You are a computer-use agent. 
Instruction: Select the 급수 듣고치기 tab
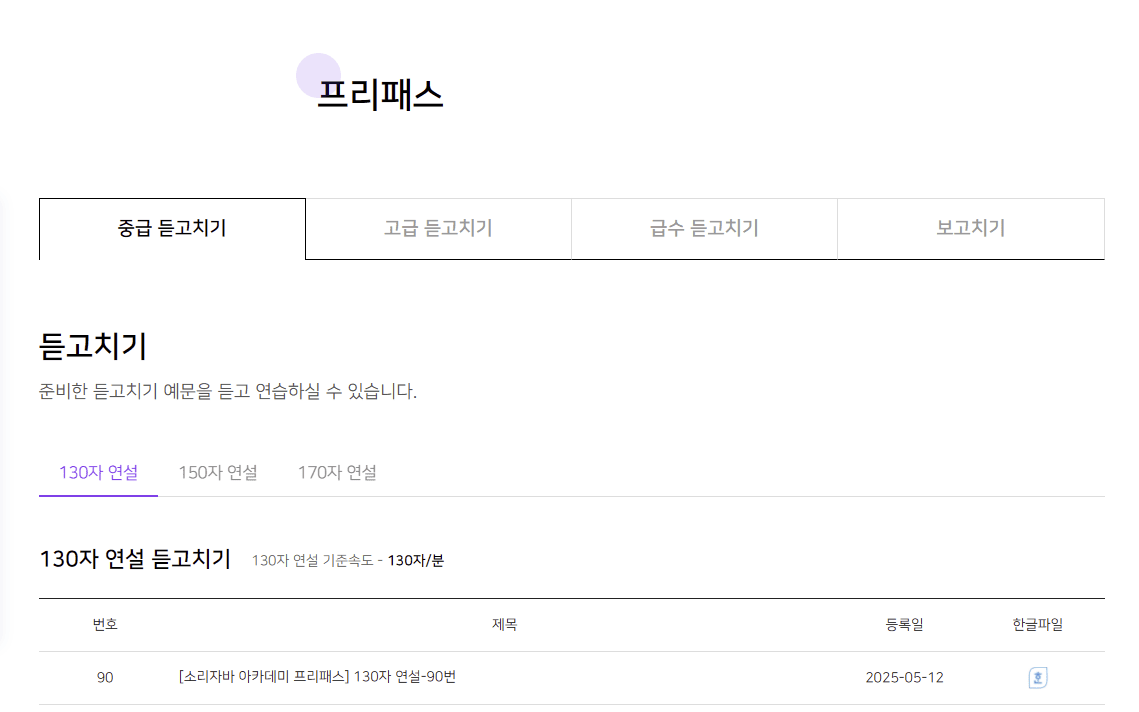(x=704, y=229)
